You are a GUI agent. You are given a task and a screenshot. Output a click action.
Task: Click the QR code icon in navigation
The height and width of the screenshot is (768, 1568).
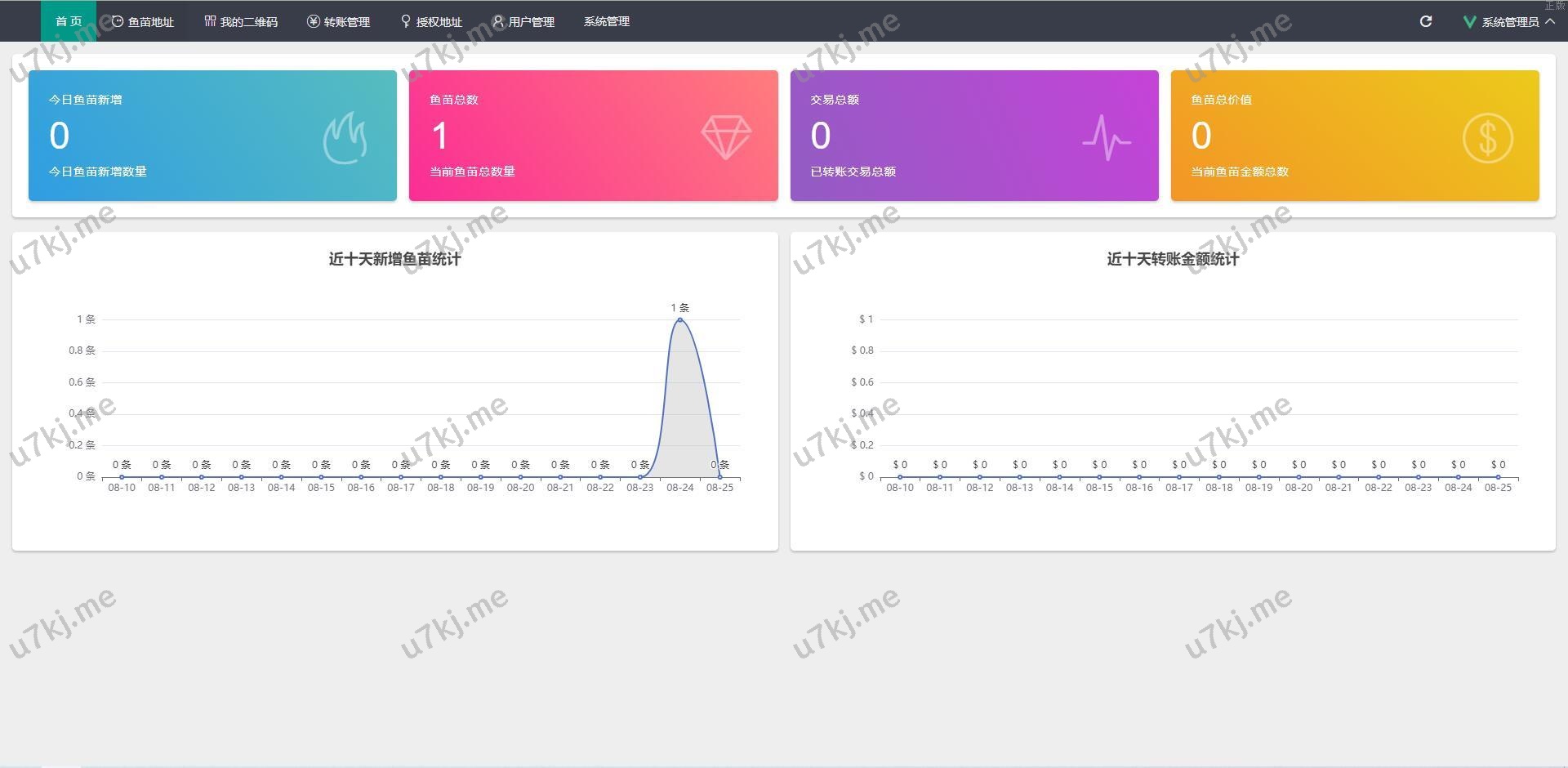click(210, 21)
